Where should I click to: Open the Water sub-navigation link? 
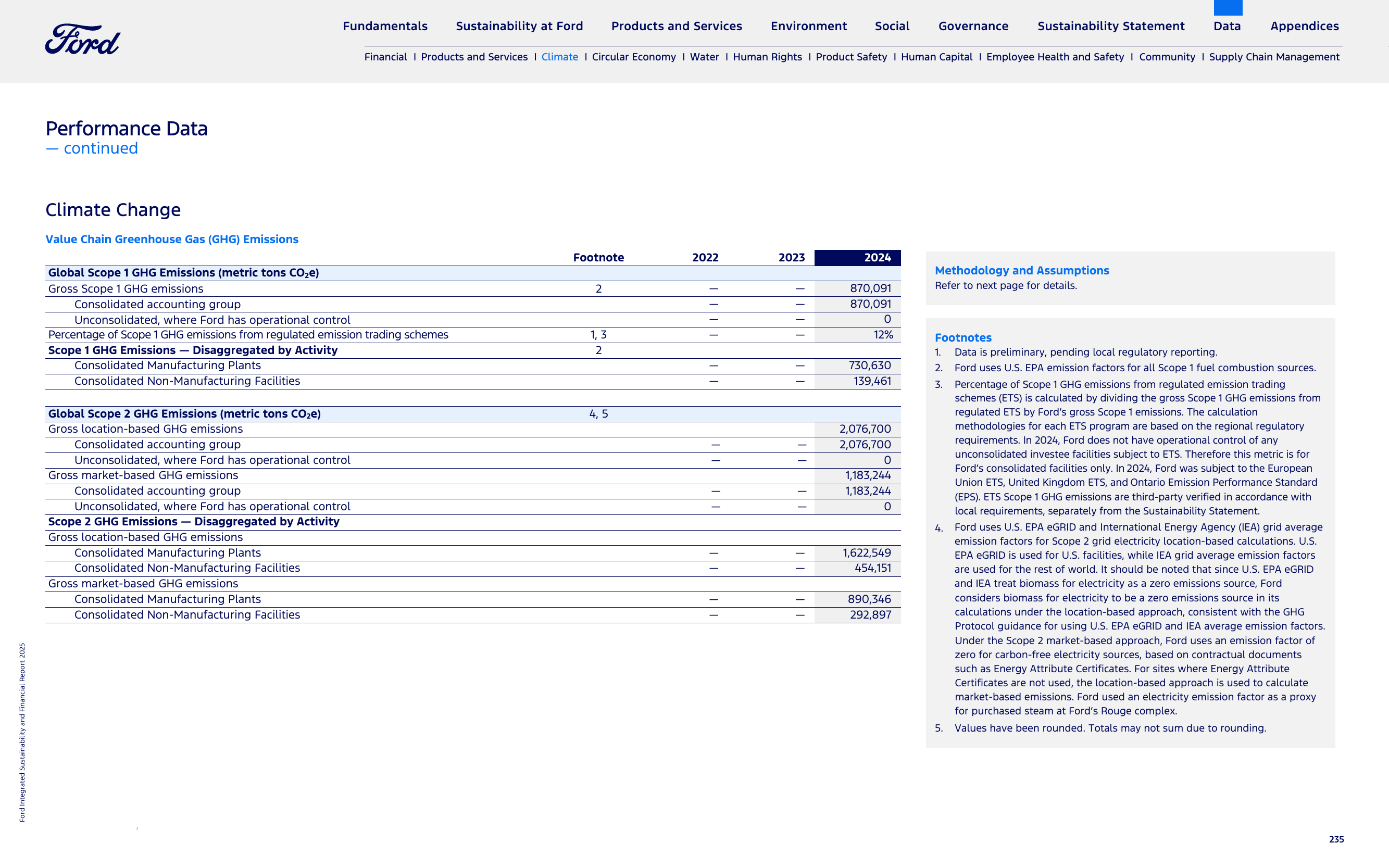point(705,57)
